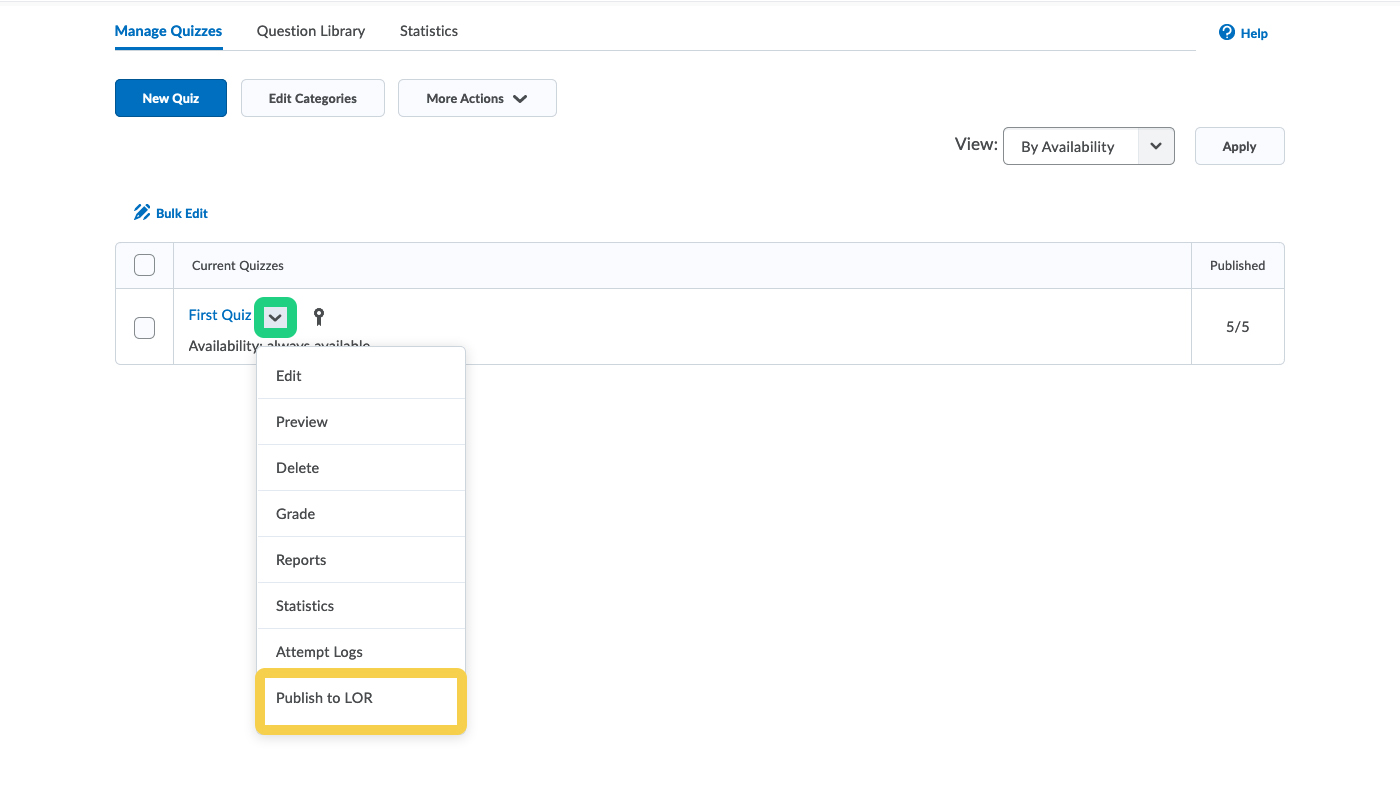Screen dimensions: 1400x787
Task: Open the First Quiz link
Action: click(220, 315)
